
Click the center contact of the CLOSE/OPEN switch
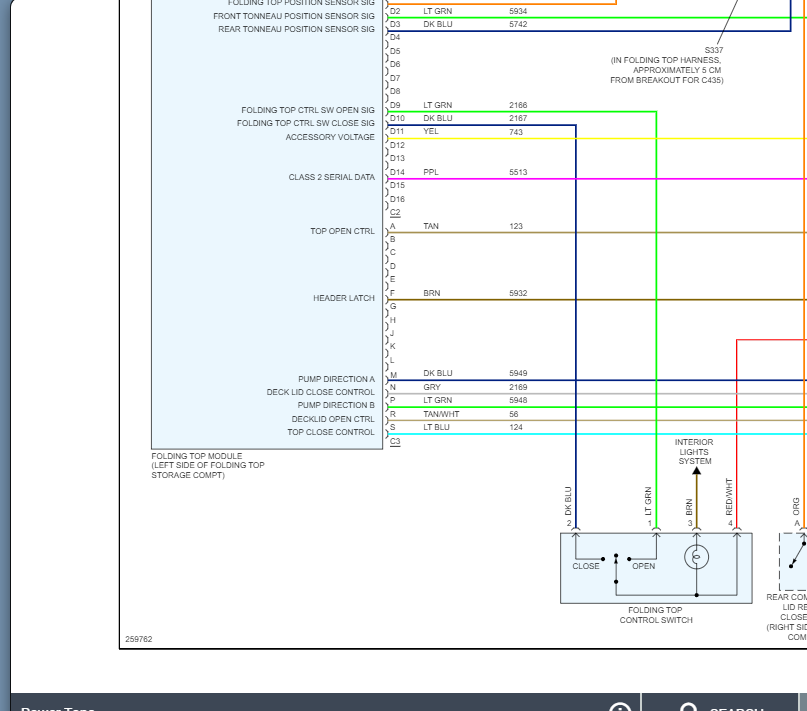tap(616, 557)
